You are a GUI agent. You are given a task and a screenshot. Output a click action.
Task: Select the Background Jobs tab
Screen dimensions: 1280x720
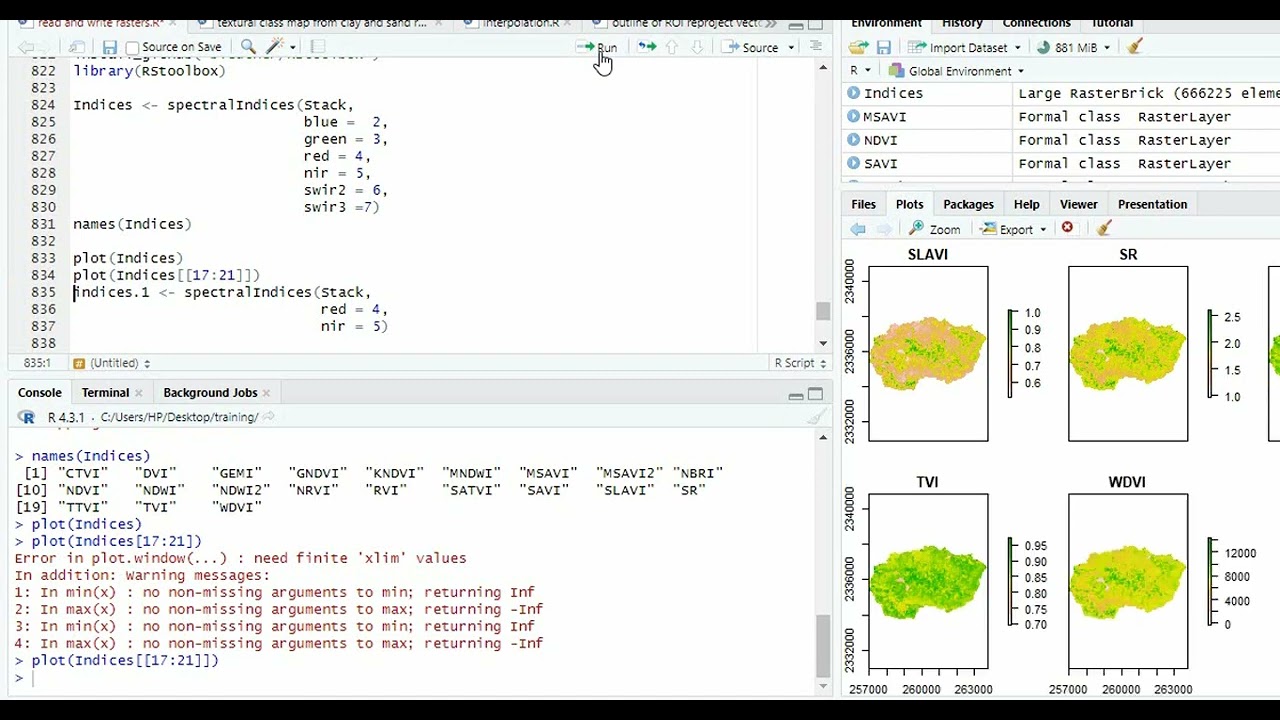pyautogui.click(x=210, y=393)
